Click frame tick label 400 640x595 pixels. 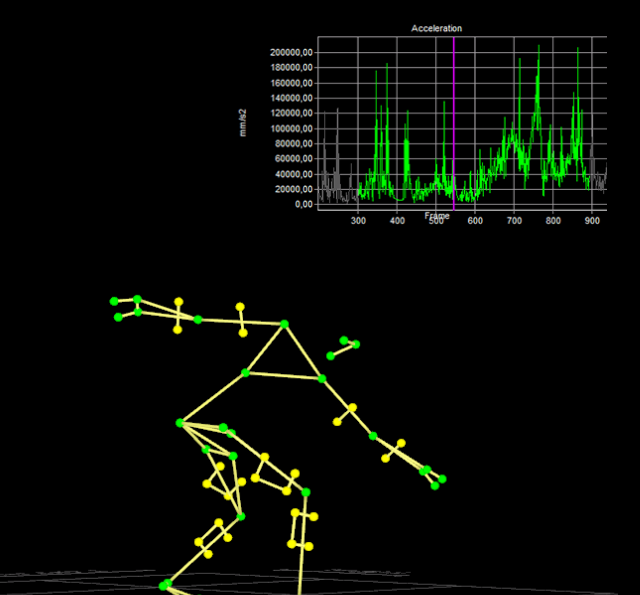coord(397,221)
